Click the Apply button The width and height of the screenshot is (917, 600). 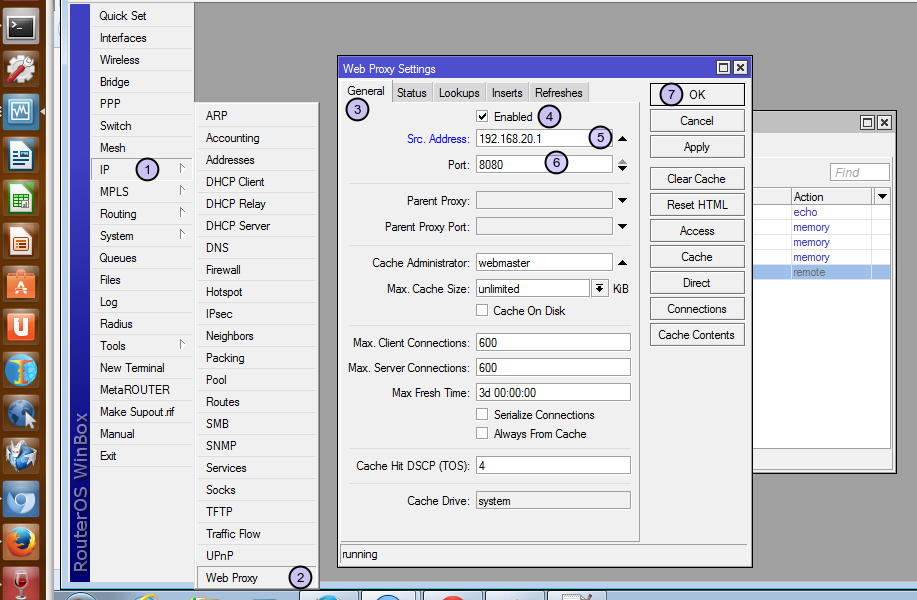pyautogui.click(x=697, y=147)
